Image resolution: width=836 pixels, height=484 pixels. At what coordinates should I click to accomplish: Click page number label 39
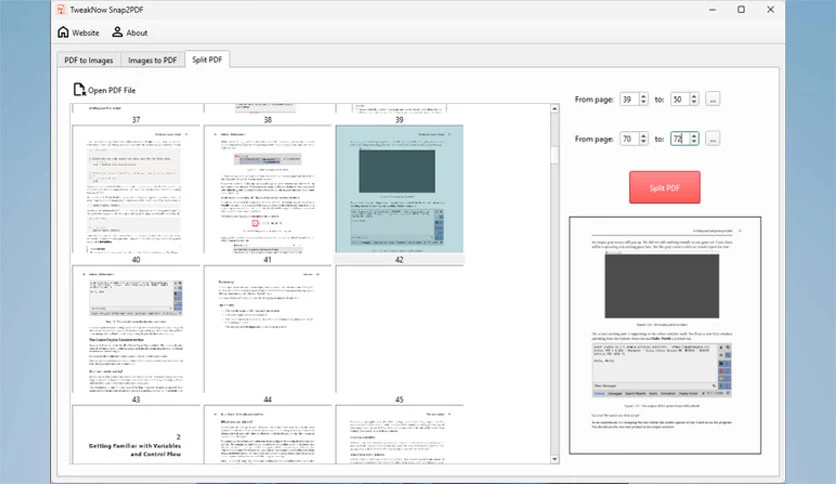click(x=399, y=120)
